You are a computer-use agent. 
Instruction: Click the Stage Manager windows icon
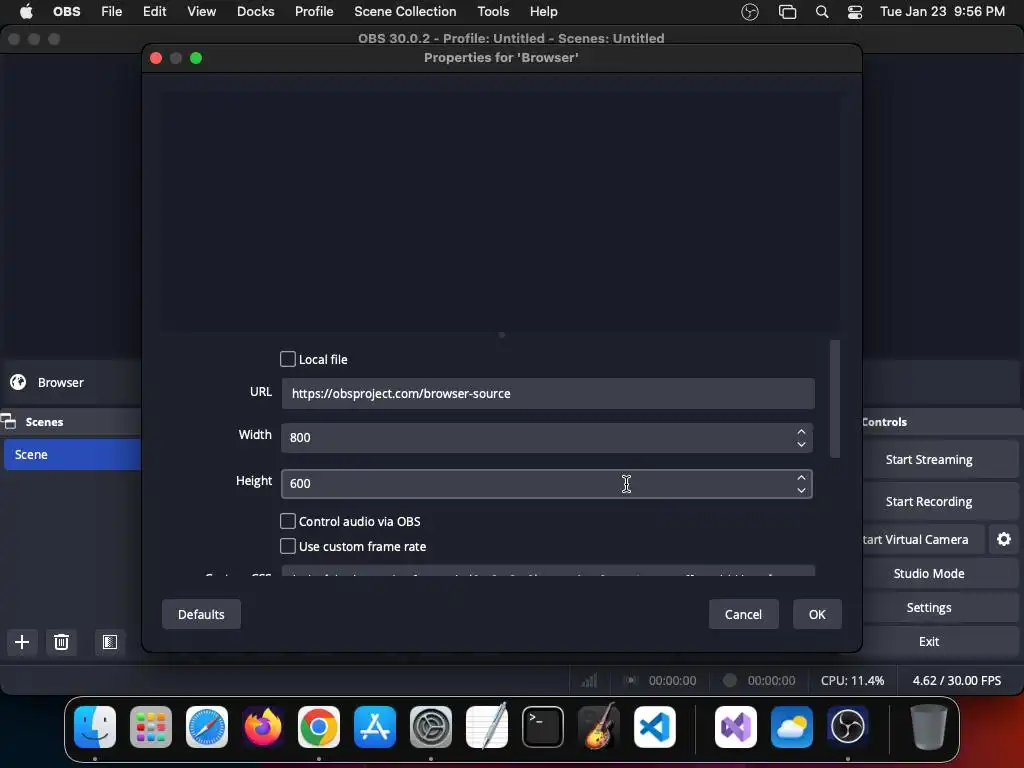click(x=788, y=12)
